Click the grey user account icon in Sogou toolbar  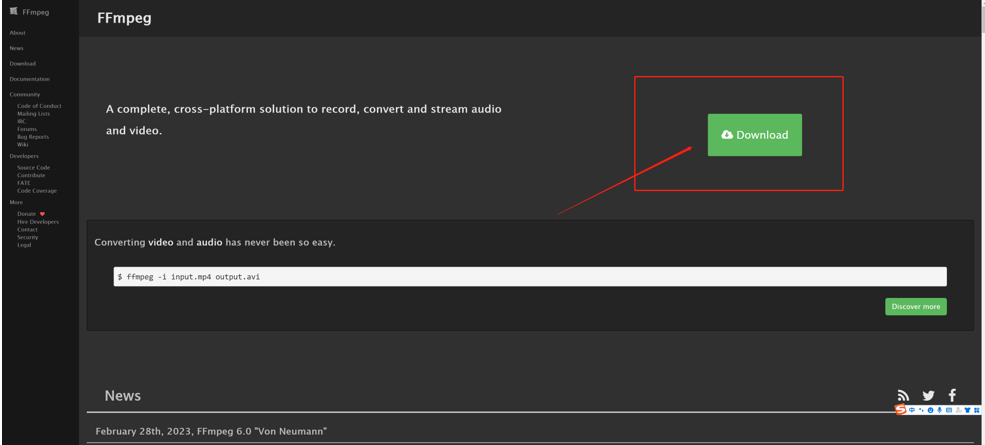958,410
